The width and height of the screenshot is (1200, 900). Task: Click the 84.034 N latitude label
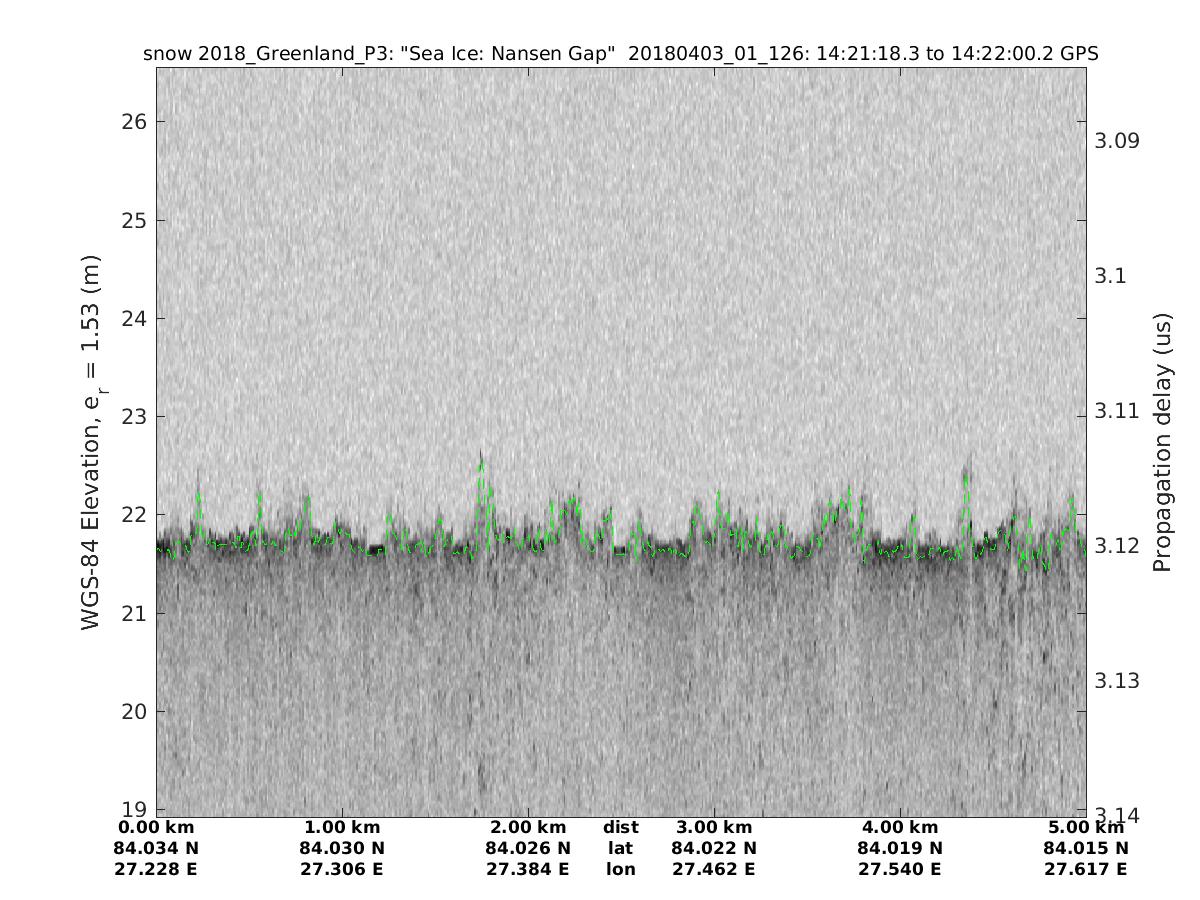click(x=156, y=849)
